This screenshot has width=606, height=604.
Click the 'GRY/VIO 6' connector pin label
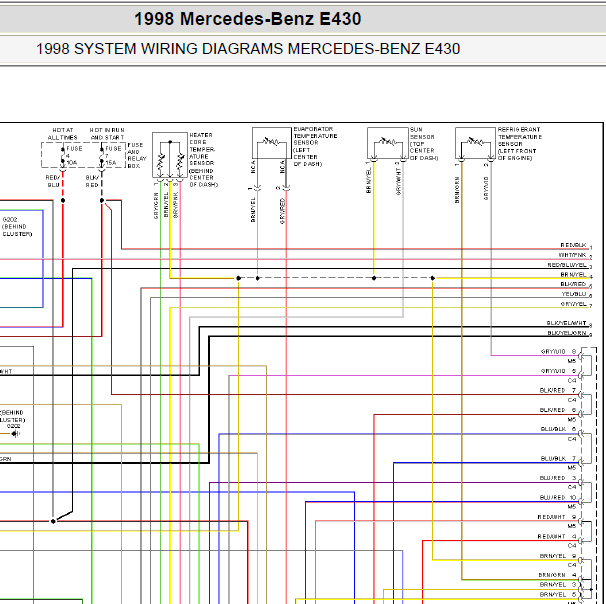[x=558, y=371]
